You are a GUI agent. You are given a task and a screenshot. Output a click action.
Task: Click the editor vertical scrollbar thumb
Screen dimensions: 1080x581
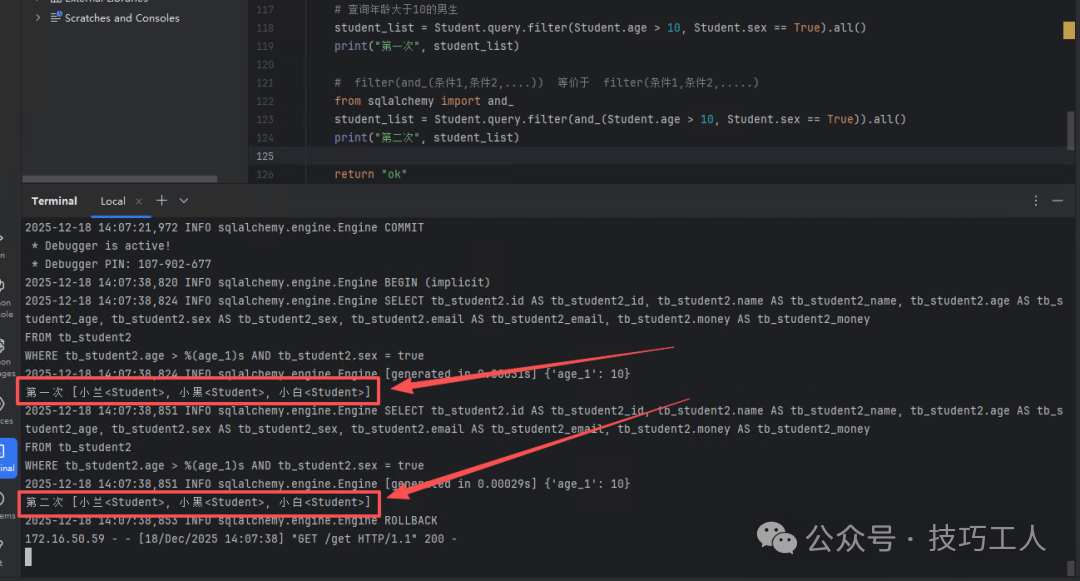(1070, 130)
